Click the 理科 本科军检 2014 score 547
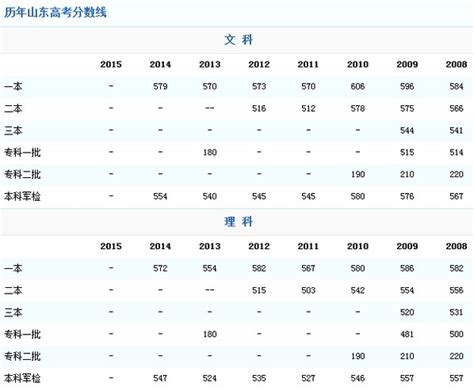The width and height of the screenshot is (474, 390). [160, 378]
